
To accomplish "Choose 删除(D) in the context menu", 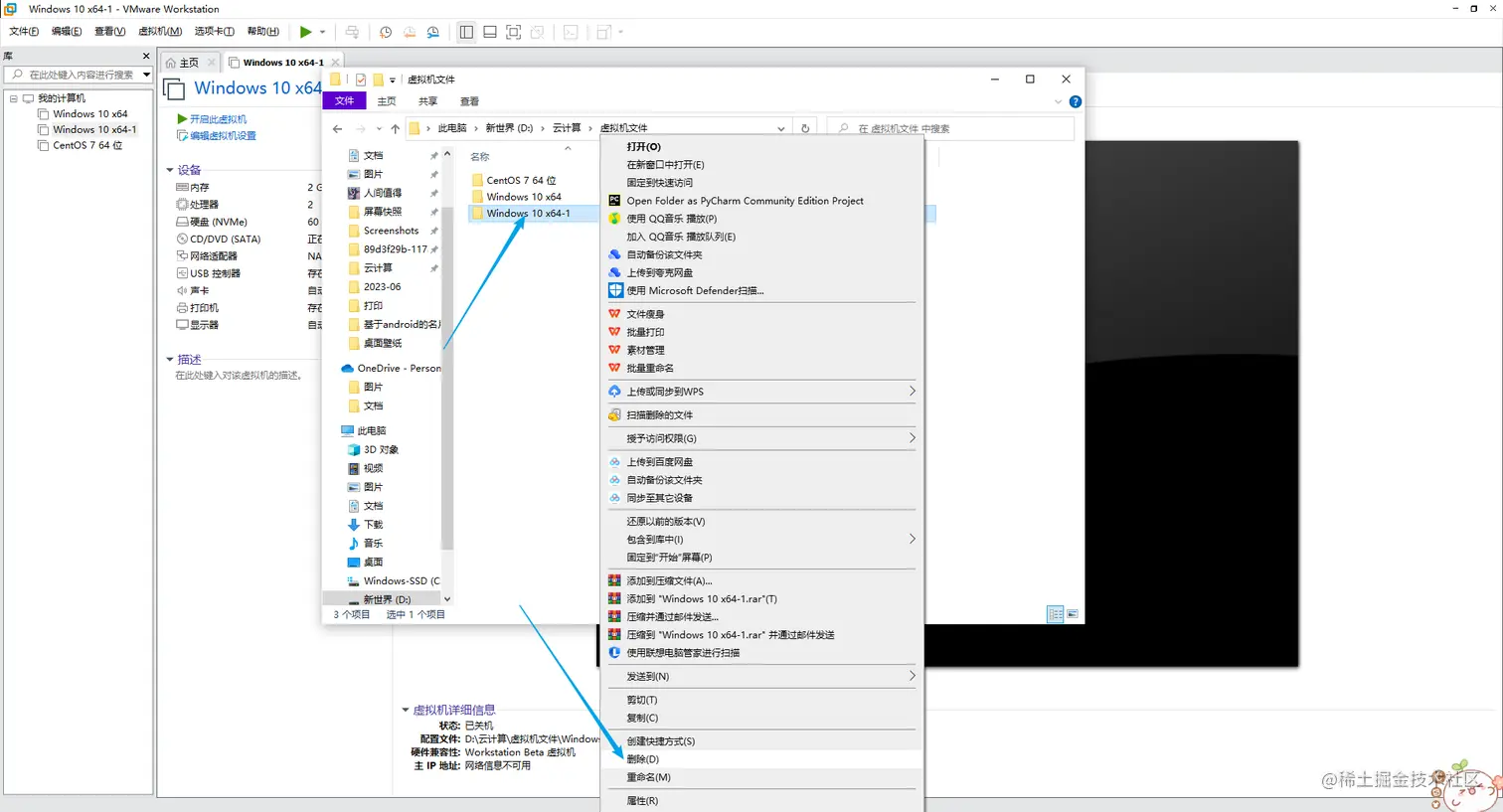I will pyautogui.click(x=762, y=759).
